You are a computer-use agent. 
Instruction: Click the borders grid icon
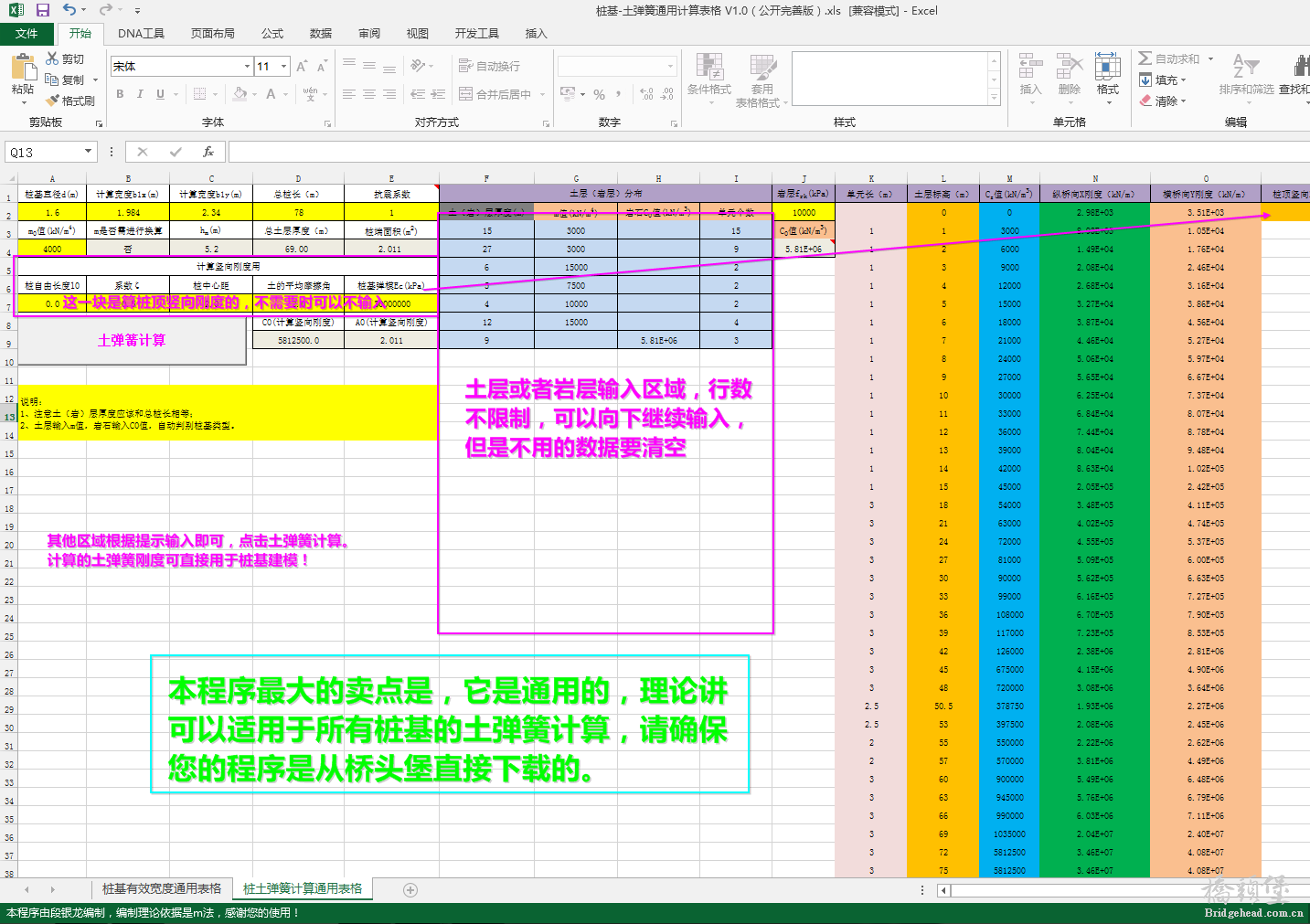coord(200,93)
